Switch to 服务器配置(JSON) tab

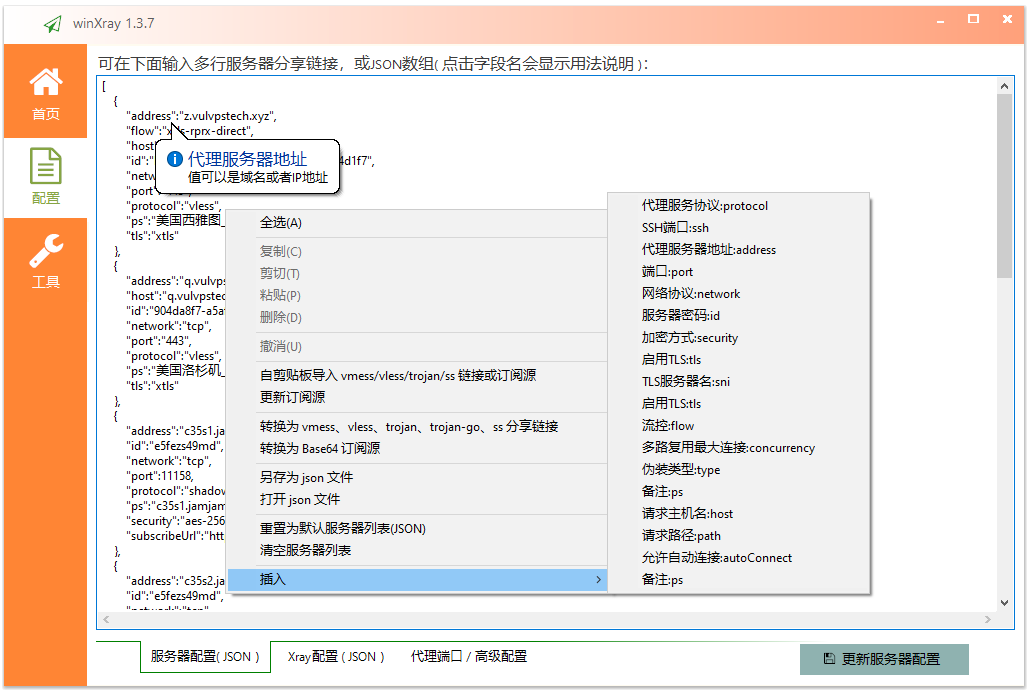pyautogui.click(x=205, y=657)
